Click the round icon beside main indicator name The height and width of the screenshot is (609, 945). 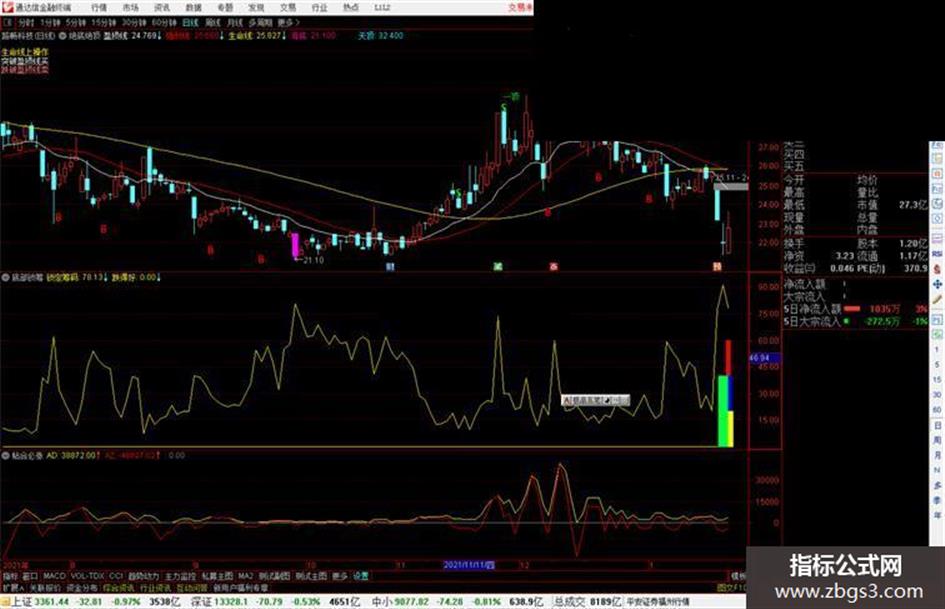tap(63, 36)
